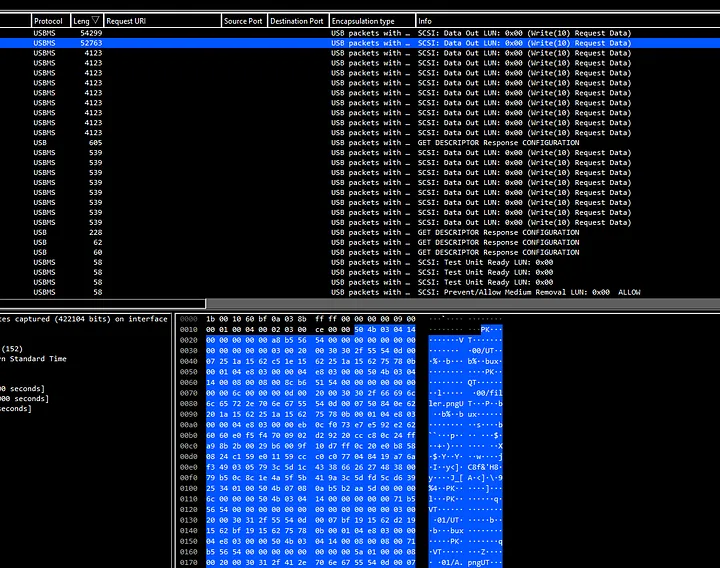Click the Request URI column header
Image resolution: width=720 pixels, height=568 pixels.
click(163, 21)
